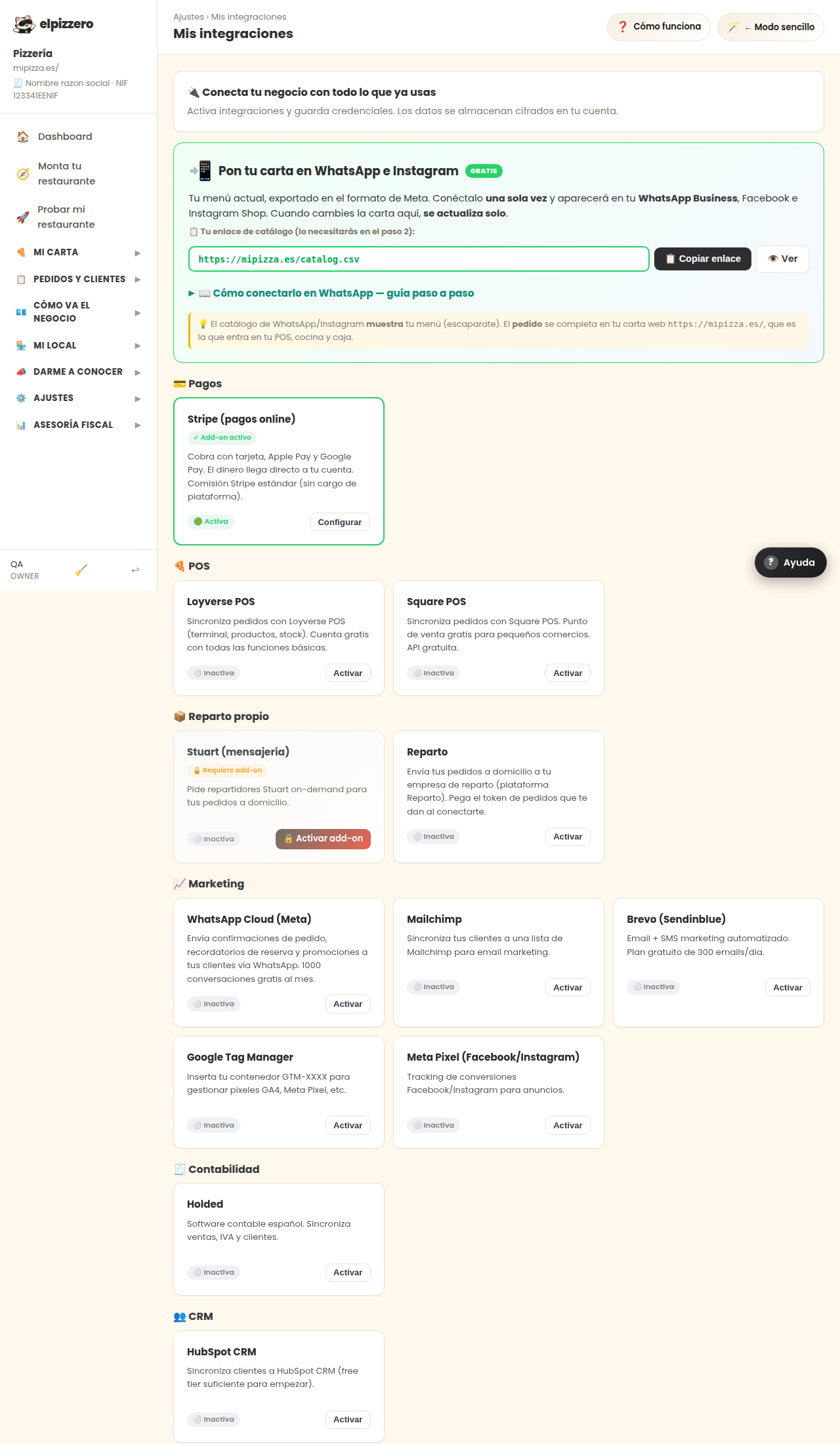The width and height of the screenshot is (840, 1444).
Task: Expand the AJUSTES section
Action: pyautogui.click(x=78, y=398)
